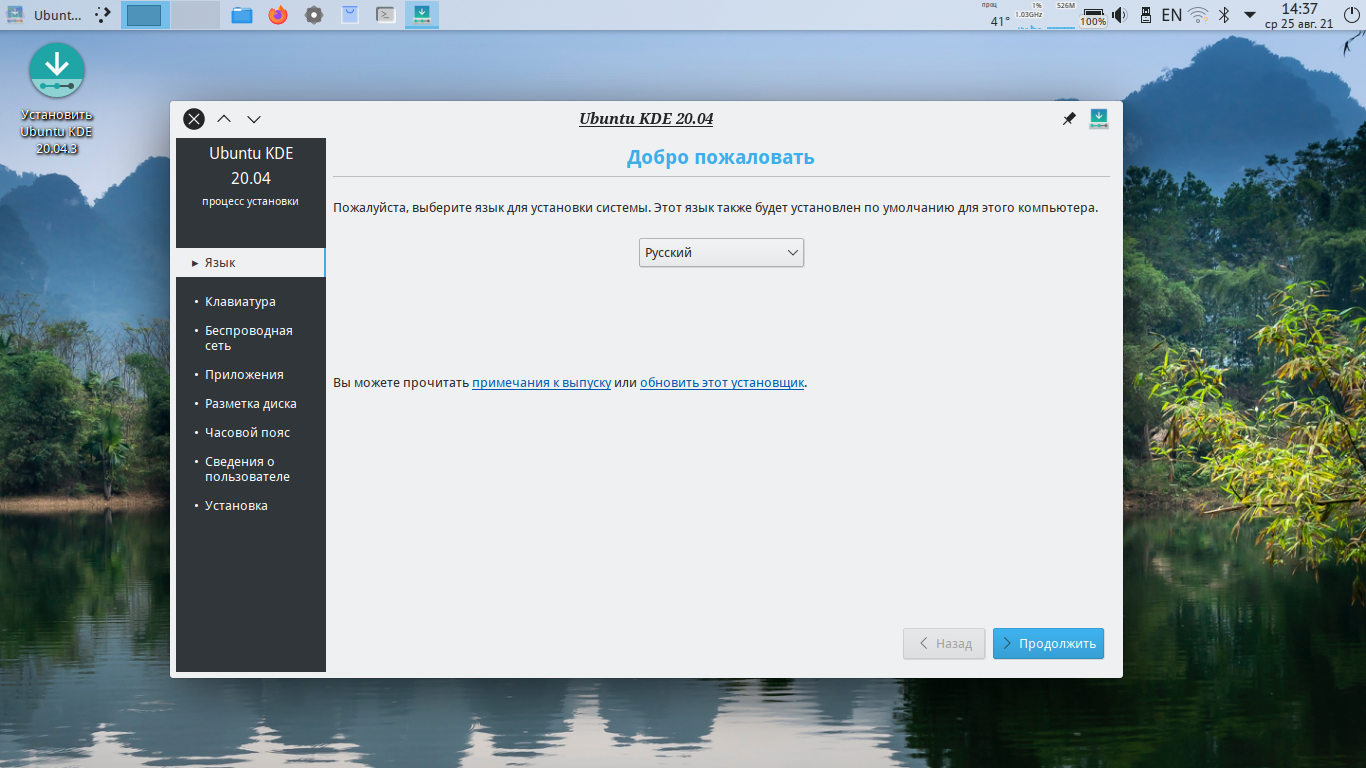Viewport: 1366px width, 768px height.
Task: Click the keep-above up arrow in the title bar
Action: 224,119
